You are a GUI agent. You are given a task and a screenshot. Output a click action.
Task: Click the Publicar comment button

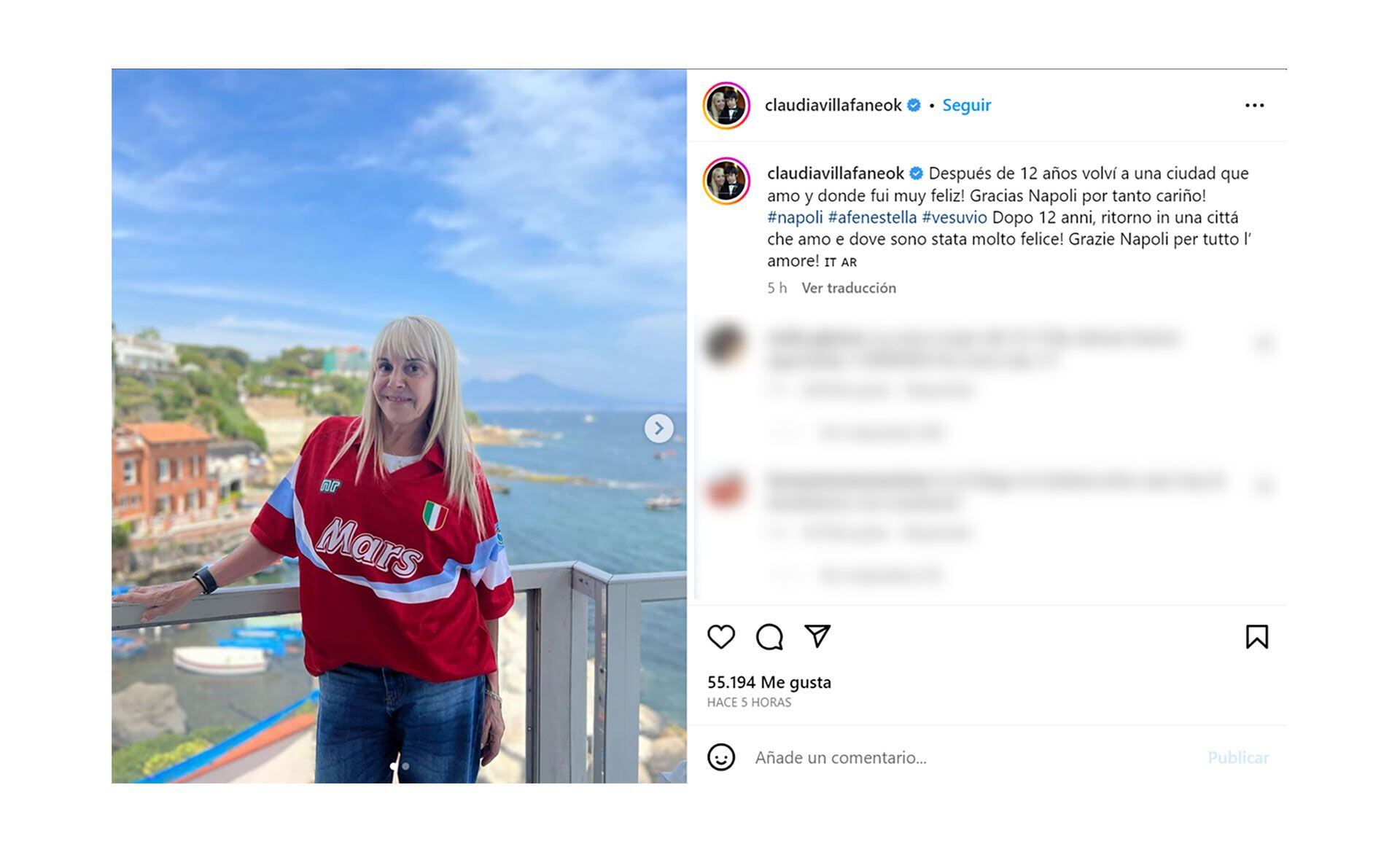[1238, 757]
